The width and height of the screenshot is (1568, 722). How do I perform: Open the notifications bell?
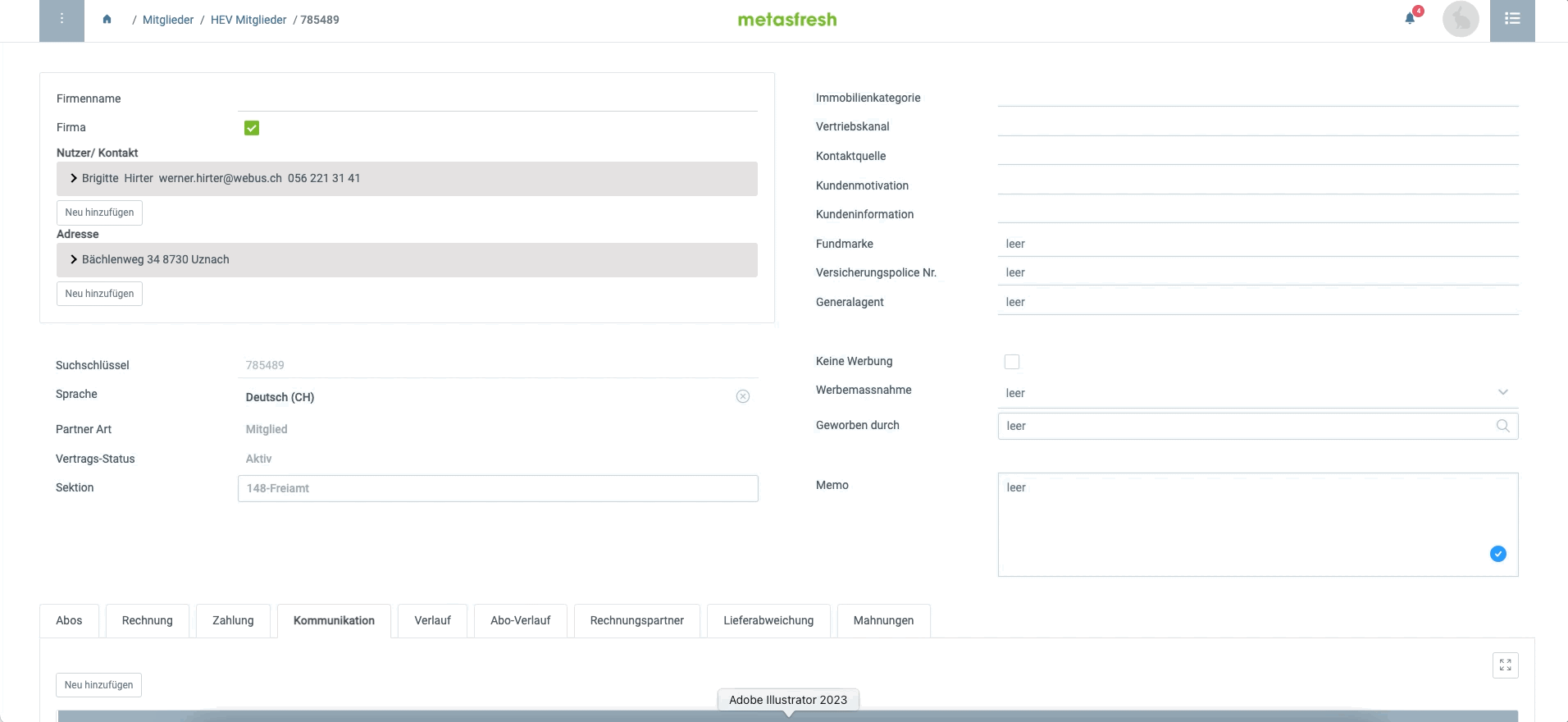(1410, 18)
